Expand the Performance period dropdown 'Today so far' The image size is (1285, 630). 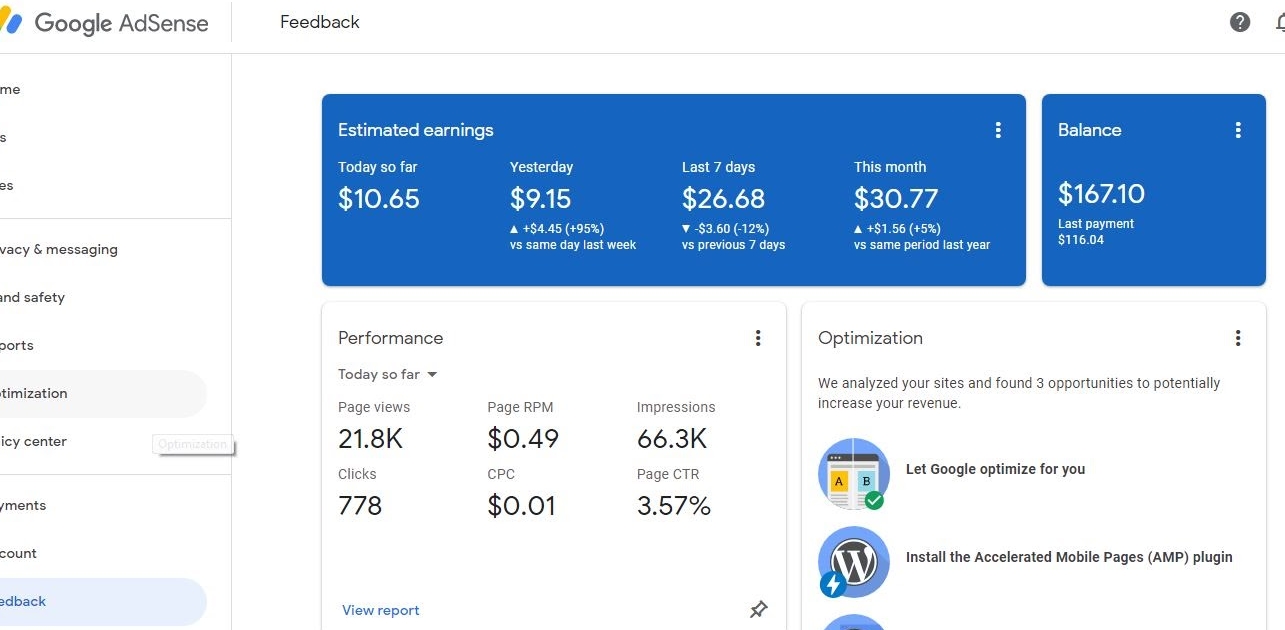pos(388,375)
